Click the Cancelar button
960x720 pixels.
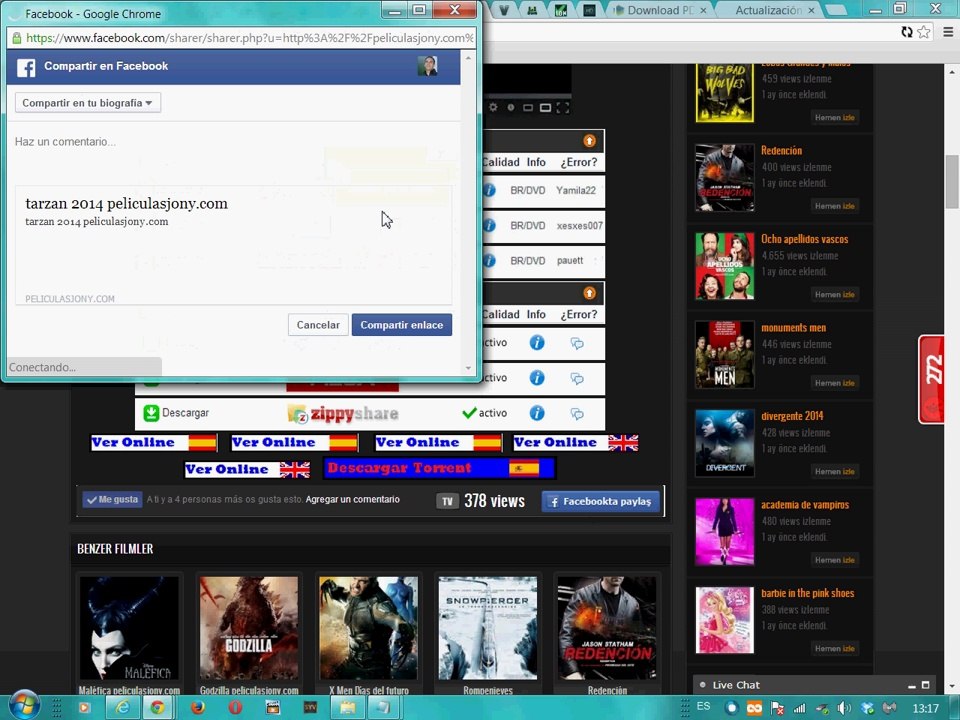coord(318,325)
